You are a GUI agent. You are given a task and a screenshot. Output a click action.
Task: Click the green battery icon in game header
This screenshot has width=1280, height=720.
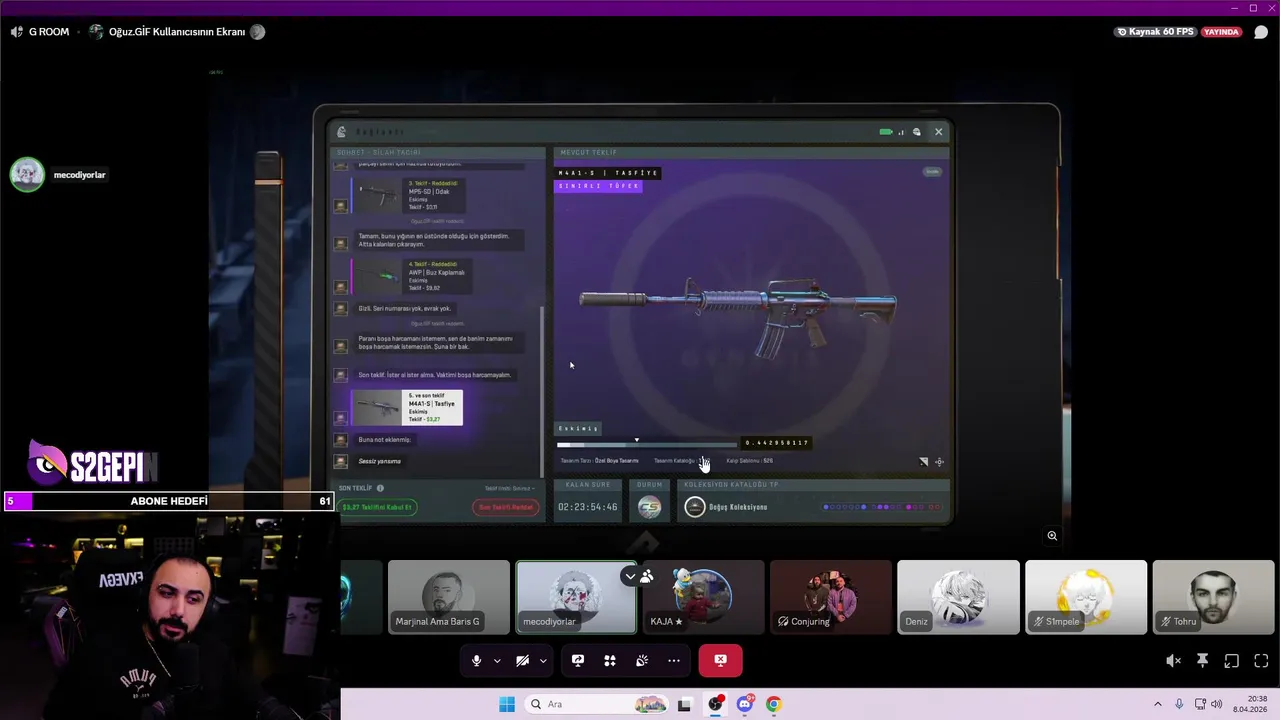(885, 132)
